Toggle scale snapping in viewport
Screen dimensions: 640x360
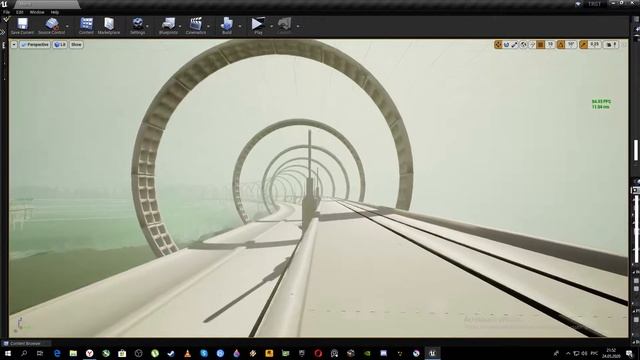[x=584, y=44]
